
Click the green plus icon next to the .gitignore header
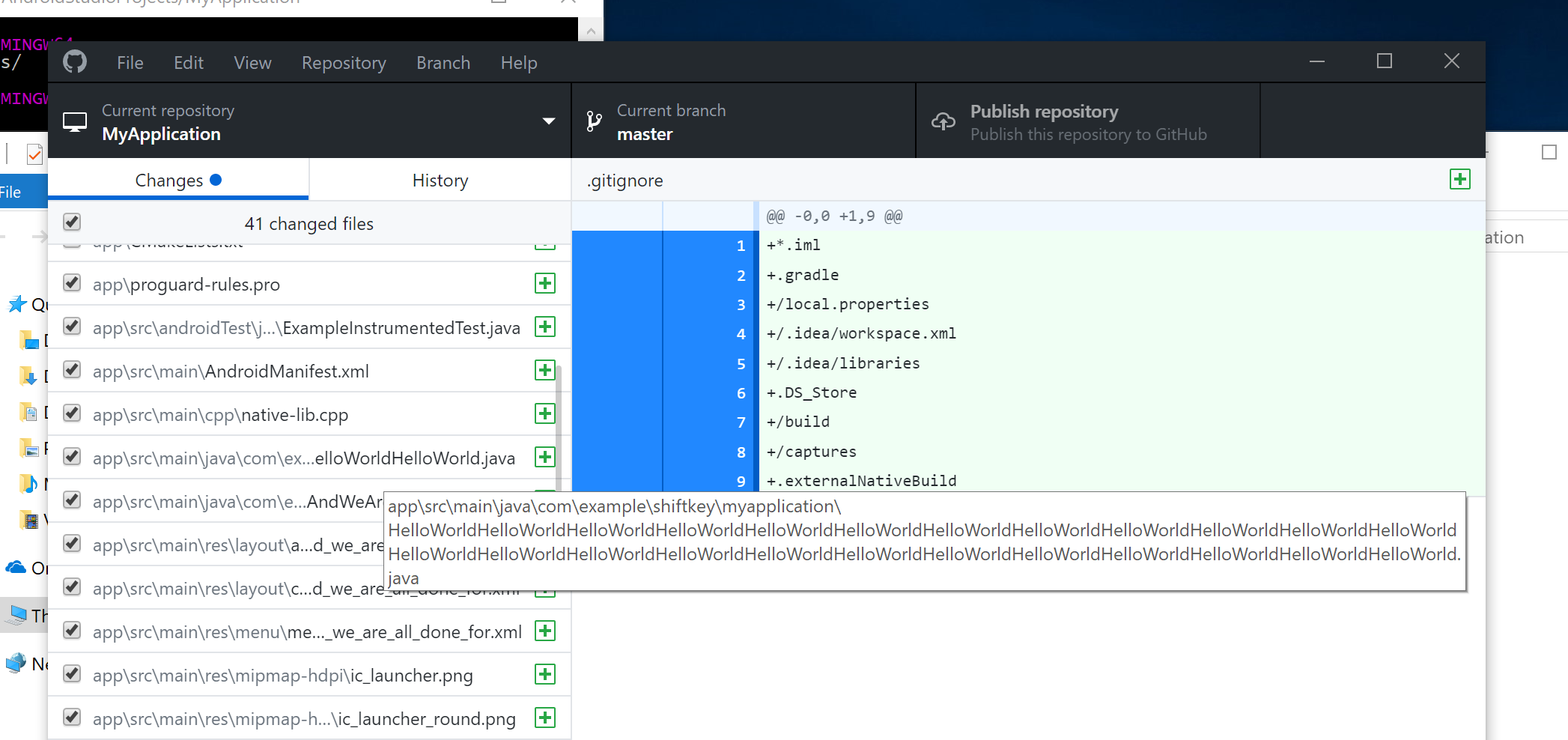(x=1459, y=180)
